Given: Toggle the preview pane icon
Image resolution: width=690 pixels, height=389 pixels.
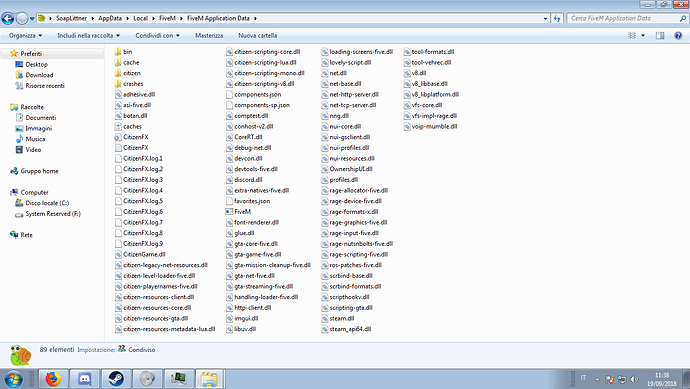Looking at the screenshot, I should point(660,36).
